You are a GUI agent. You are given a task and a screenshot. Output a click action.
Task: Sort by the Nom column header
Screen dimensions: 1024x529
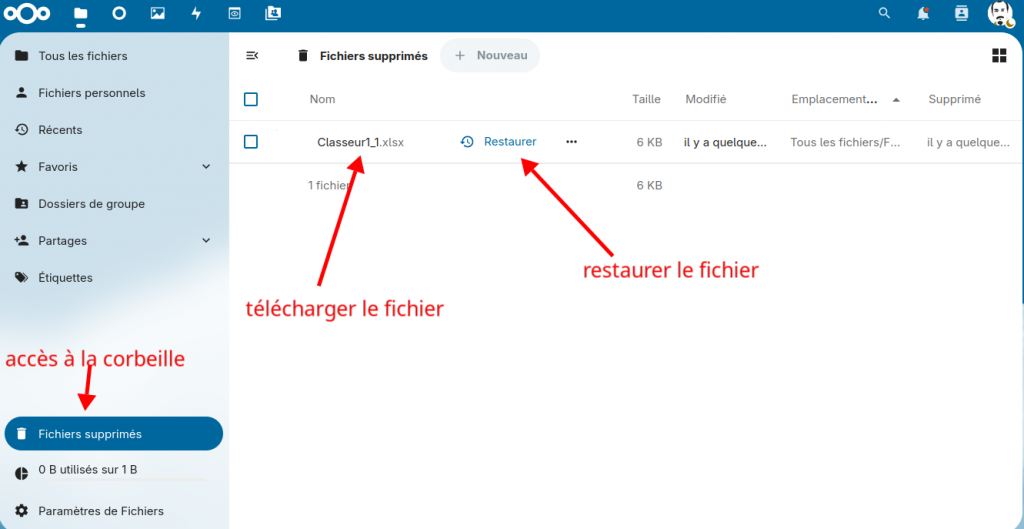[322, 99]
